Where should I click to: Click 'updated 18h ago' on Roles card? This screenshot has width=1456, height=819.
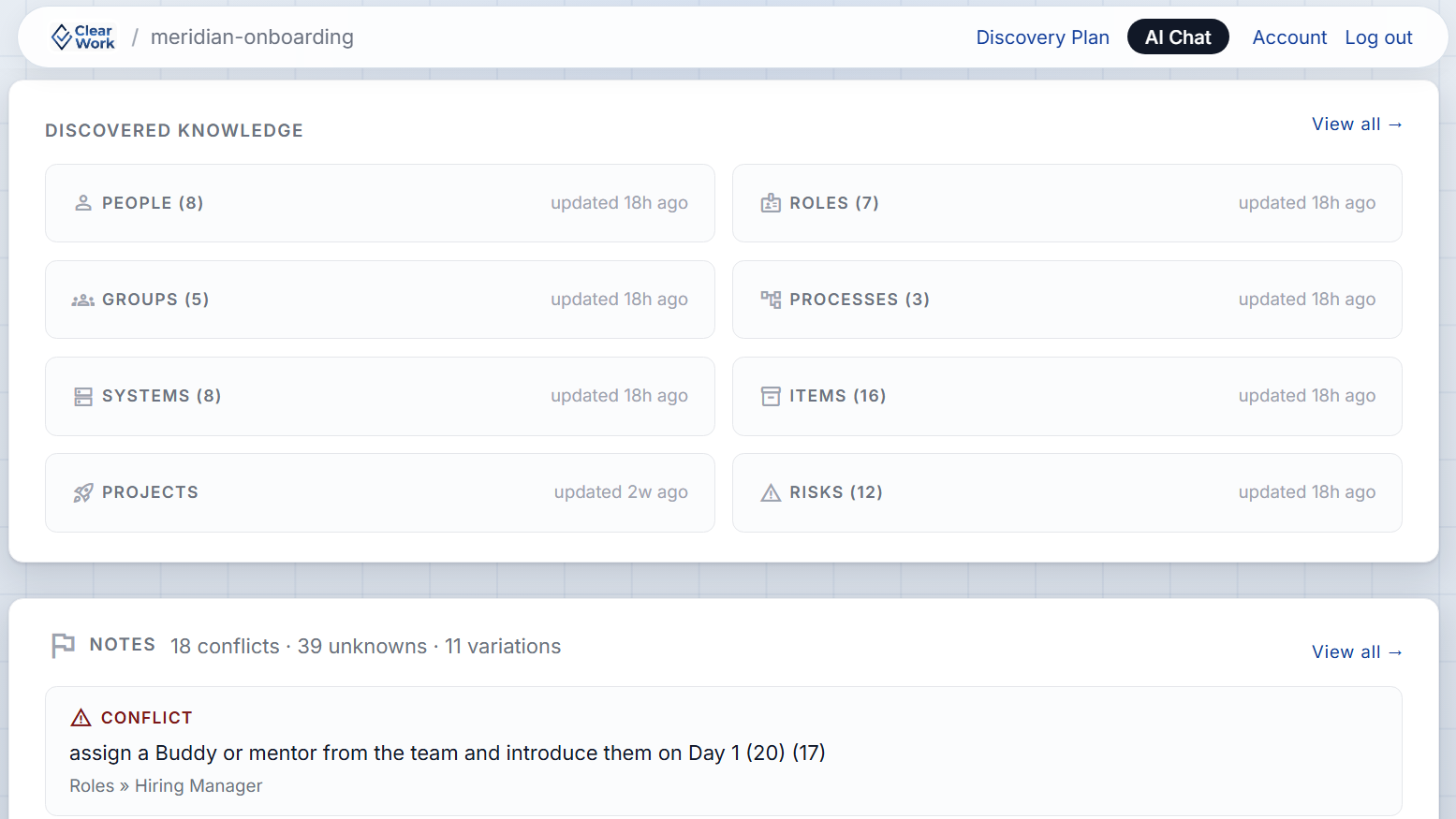(x=1307, y=203)
